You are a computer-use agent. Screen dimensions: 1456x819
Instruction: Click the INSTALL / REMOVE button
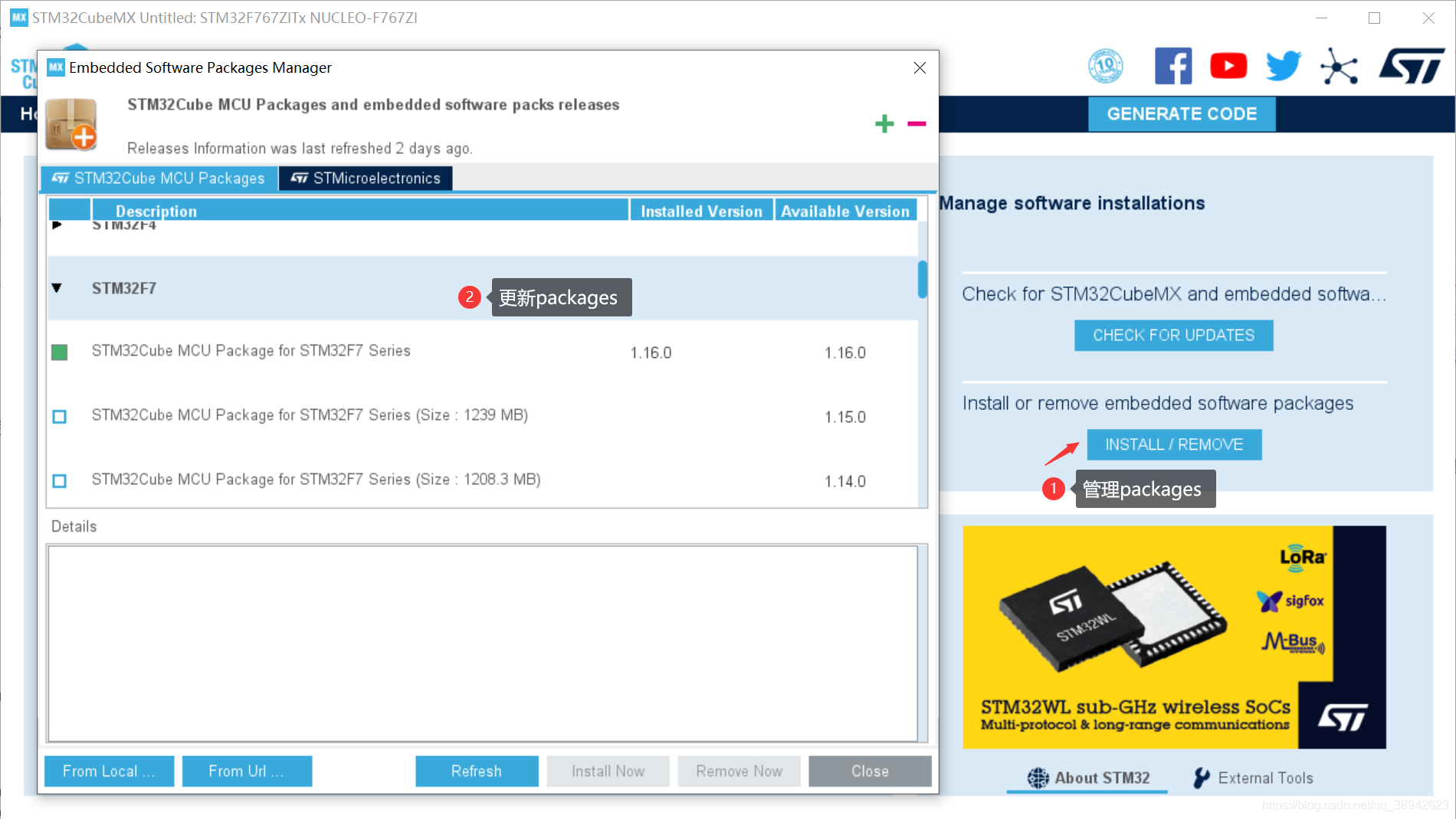click(x=1173, y=444)
